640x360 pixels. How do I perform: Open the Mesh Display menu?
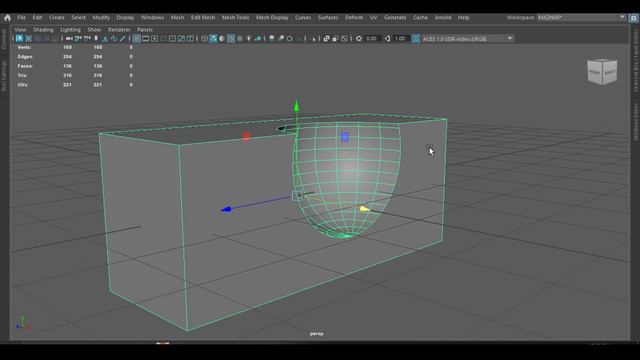click(x=272, y=18)
